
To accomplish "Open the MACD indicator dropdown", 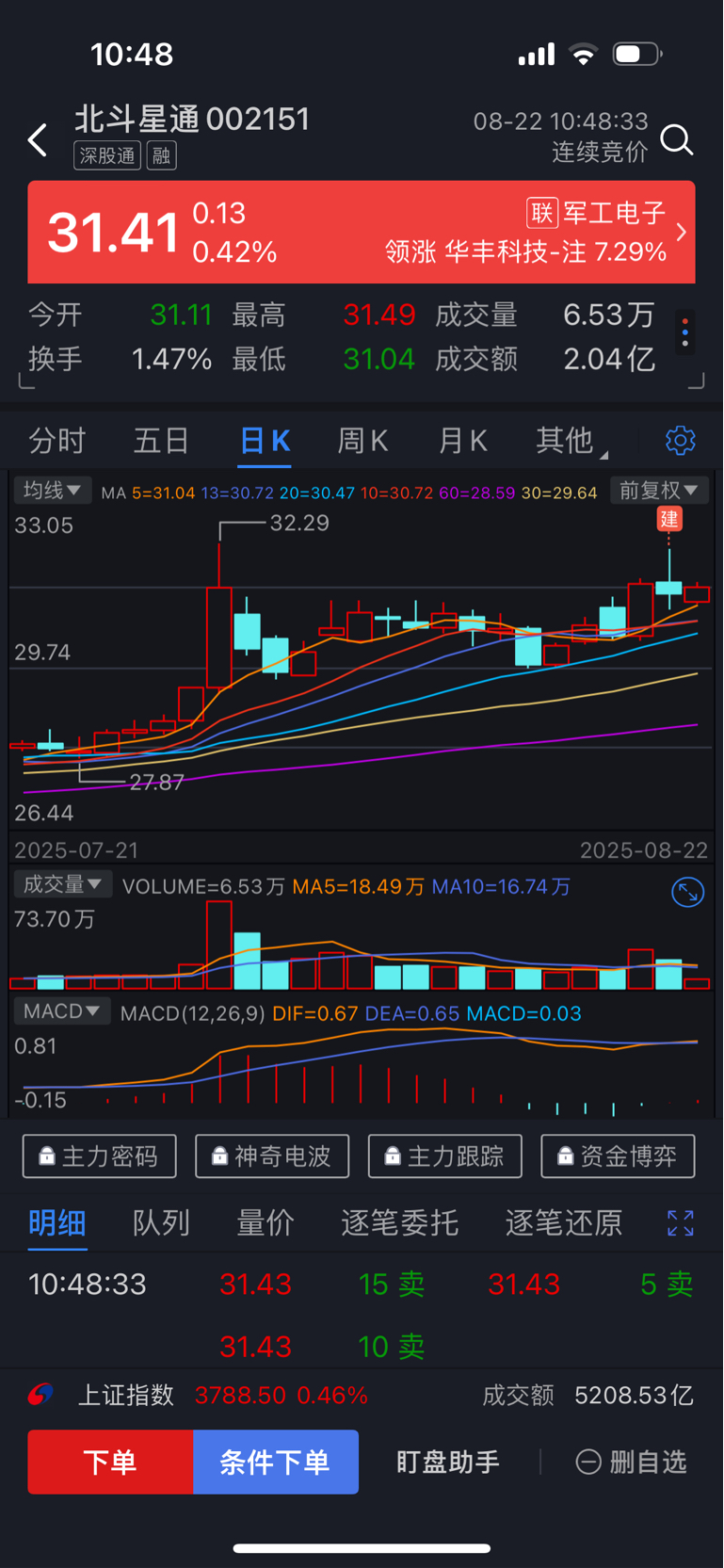I will 62,1011.
